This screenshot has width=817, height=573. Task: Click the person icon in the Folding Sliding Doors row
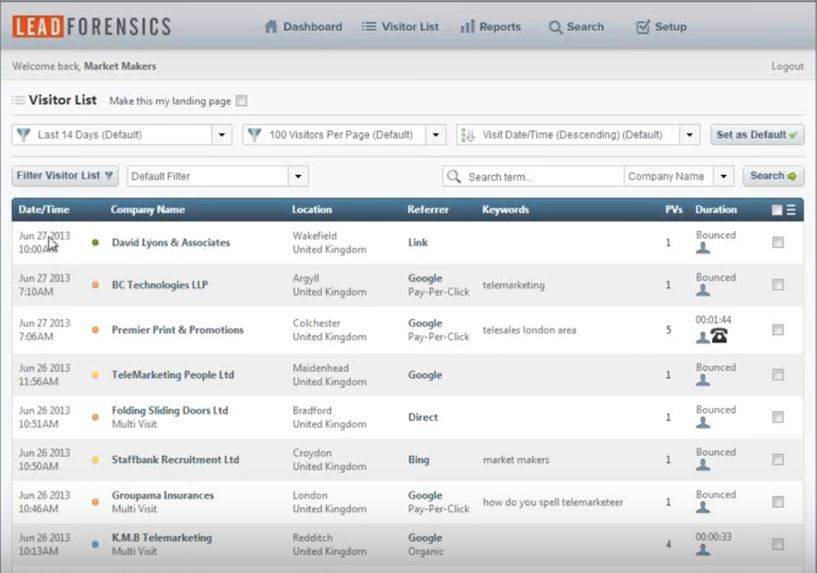tap(703, 422)
